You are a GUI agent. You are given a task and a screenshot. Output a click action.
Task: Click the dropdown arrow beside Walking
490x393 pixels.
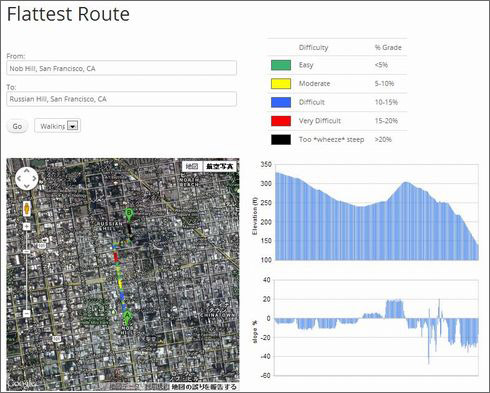(x=73, y=126)
